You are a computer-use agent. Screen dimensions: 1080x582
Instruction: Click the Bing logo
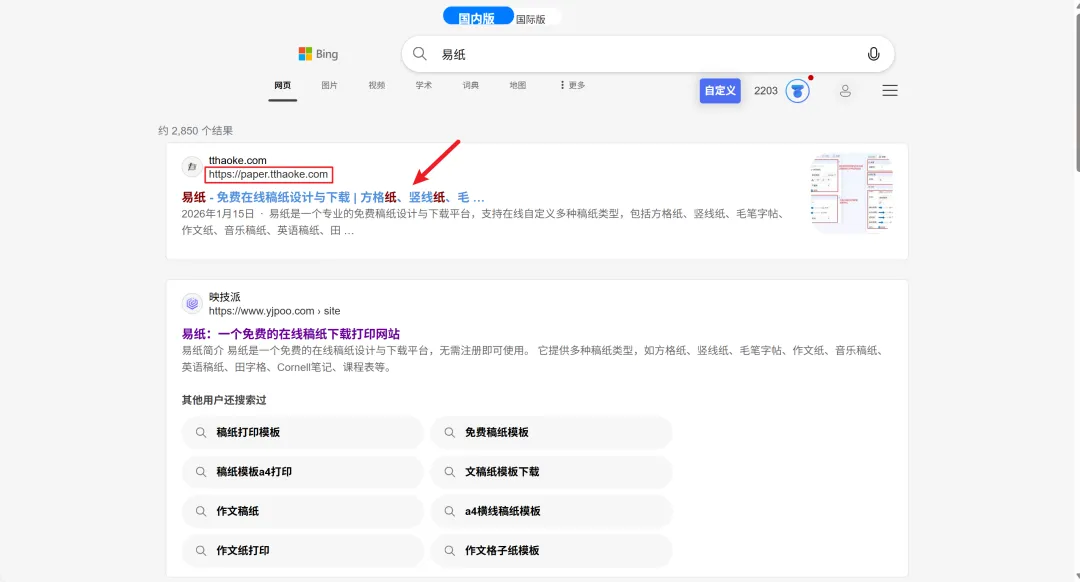[318, 54]
